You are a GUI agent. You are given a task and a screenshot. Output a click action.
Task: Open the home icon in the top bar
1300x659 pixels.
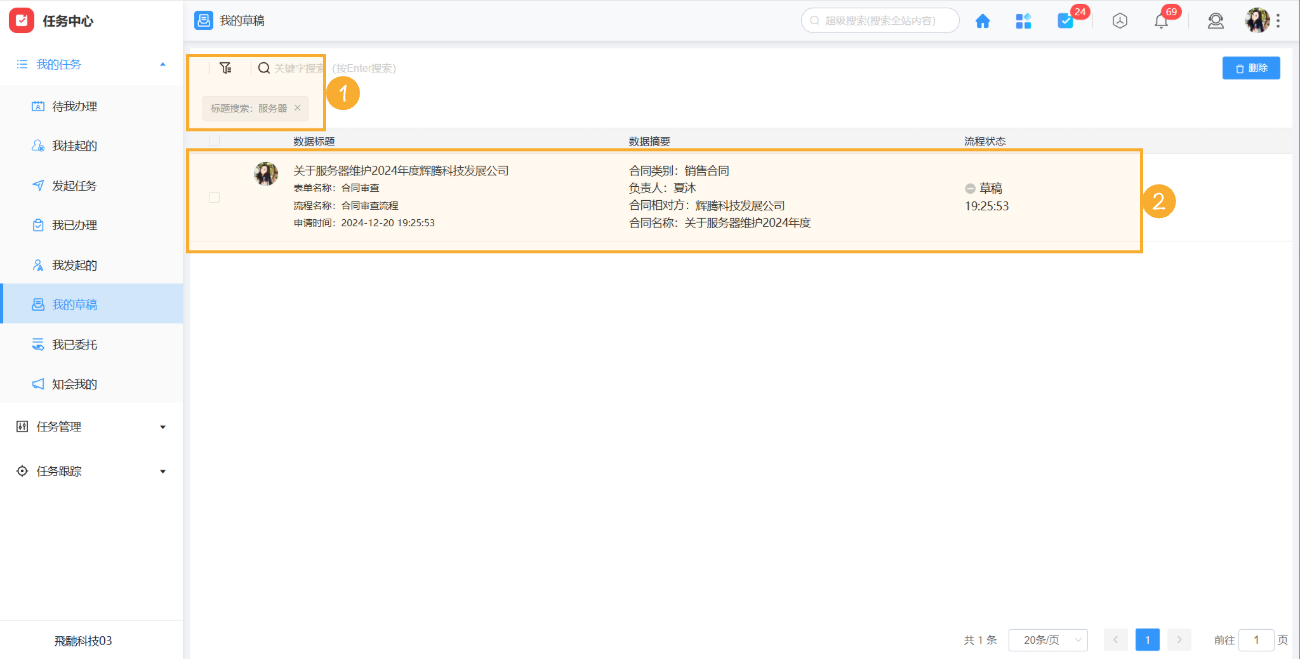[x=982, y=20]
